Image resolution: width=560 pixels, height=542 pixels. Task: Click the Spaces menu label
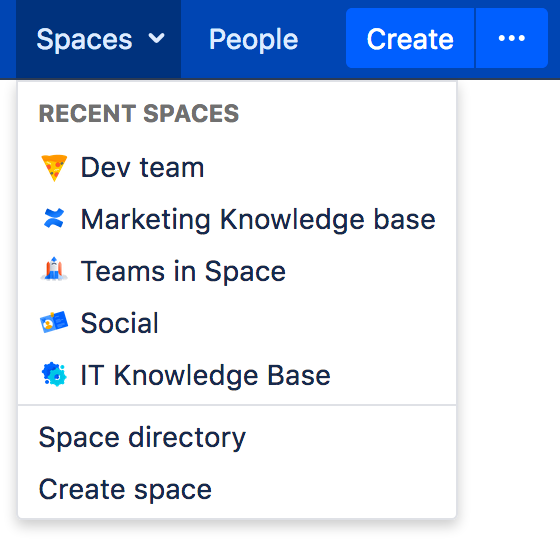(85, 39)
